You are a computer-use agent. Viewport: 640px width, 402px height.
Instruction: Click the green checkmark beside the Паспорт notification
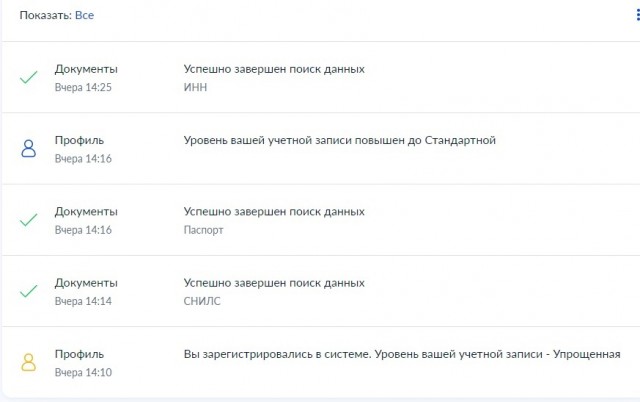click(x=29, y=220)
